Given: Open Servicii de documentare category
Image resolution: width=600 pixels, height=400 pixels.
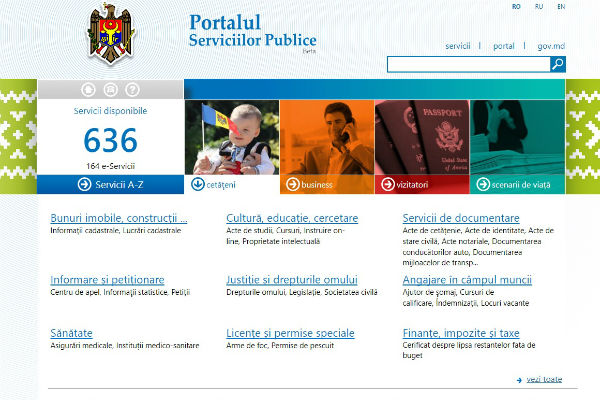Looking at the screenshot, I should [461, 217].
